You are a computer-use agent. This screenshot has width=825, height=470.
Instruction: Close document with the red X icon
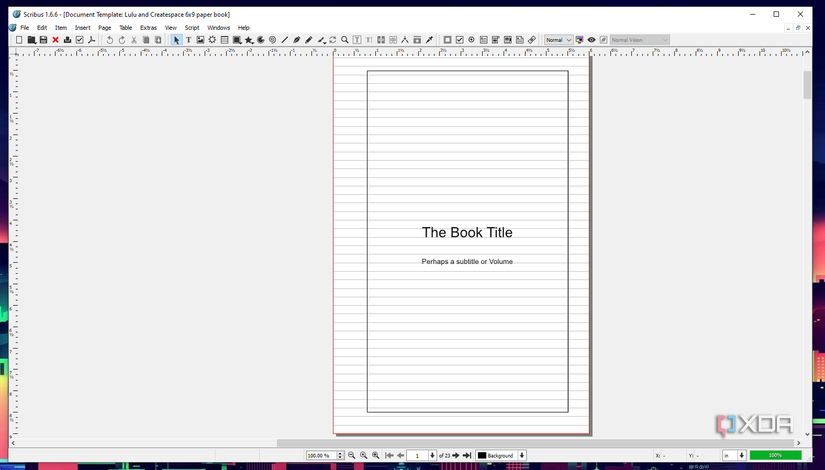pyautogui.click(x=55, y=40)
